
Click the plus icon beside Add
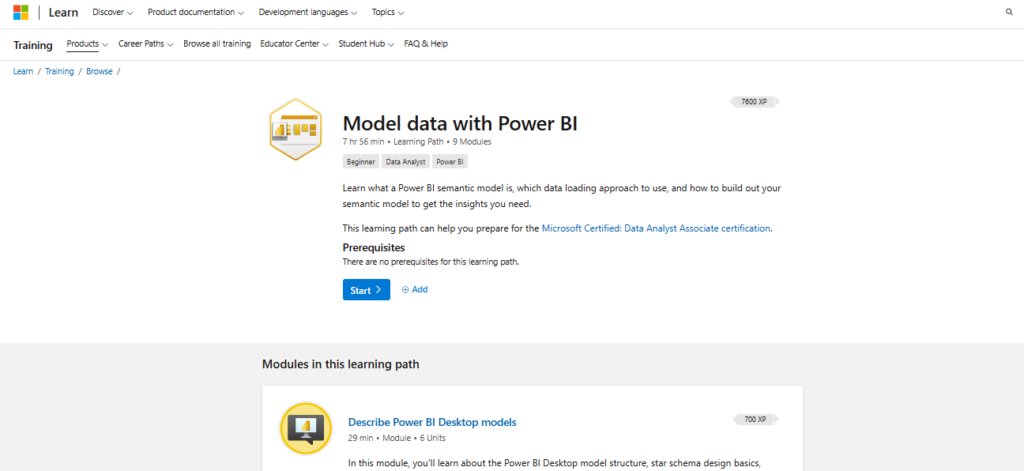click(405, 289)
